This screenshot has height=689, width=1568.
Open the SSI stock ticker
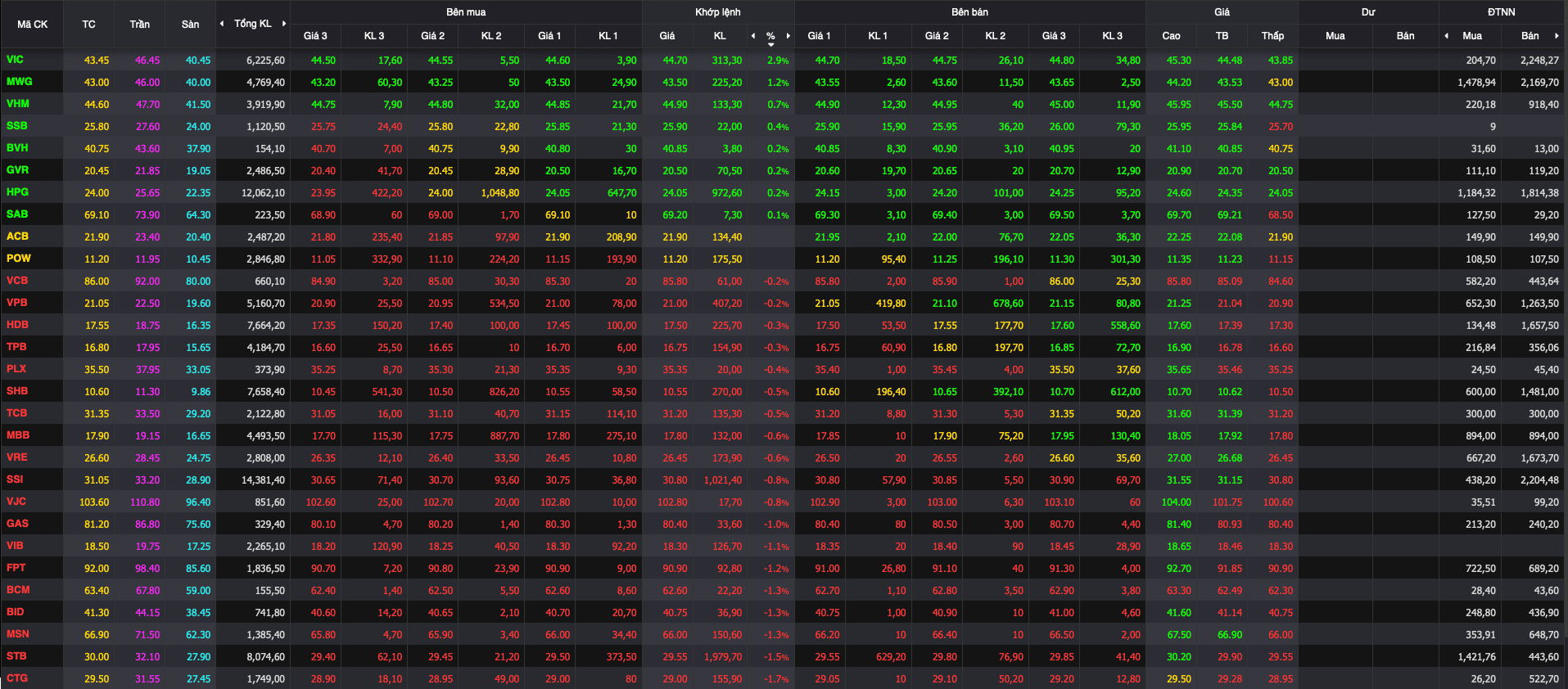(15, 480)
